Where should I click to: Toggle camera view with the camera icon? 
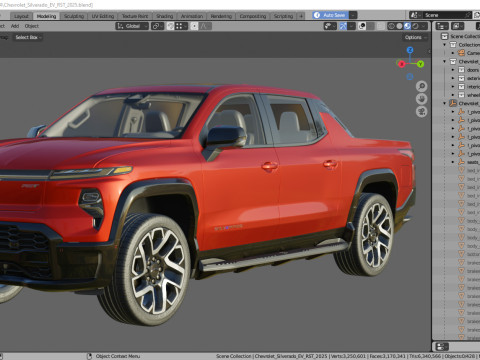tap(422, 112)
